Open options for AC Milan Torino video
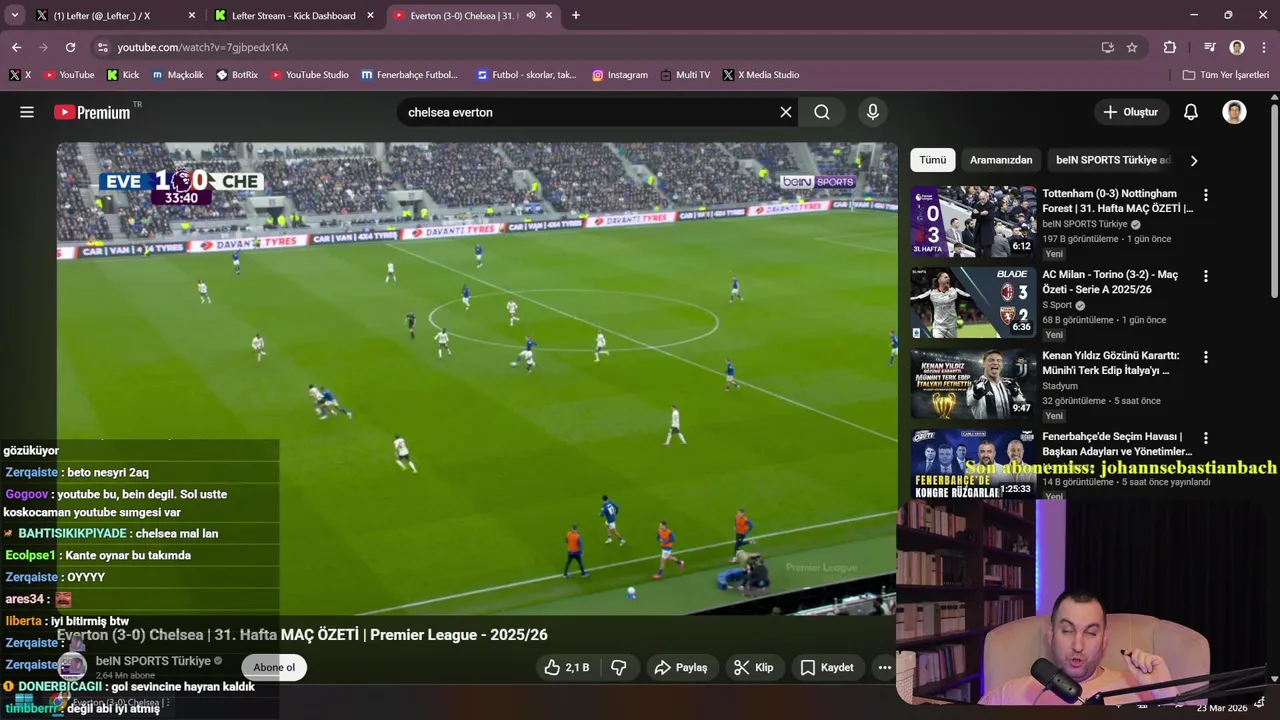Image resolution: width=1280 pixels, height=720 pixels. pos(1206,276)
